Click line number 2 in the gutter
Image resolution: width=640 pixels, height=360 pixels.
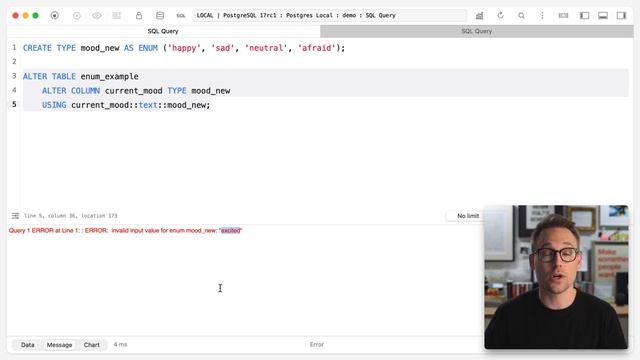14,61
